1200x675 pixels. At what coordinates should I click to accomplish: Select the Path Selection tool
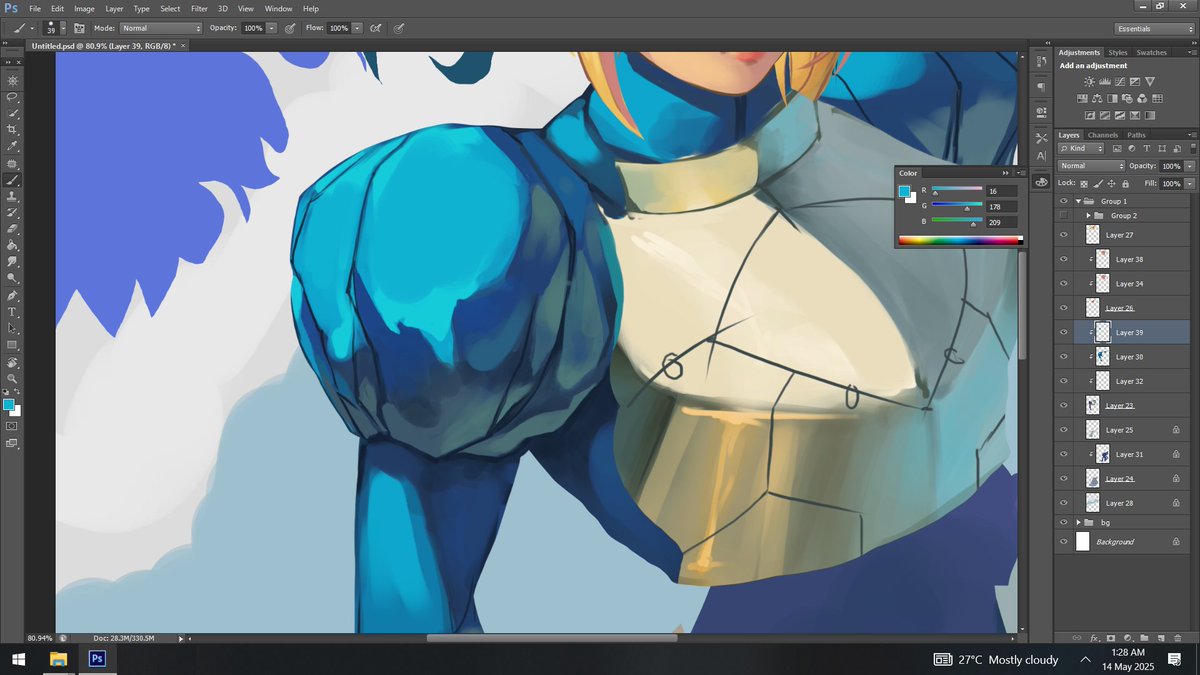point(12,328)
